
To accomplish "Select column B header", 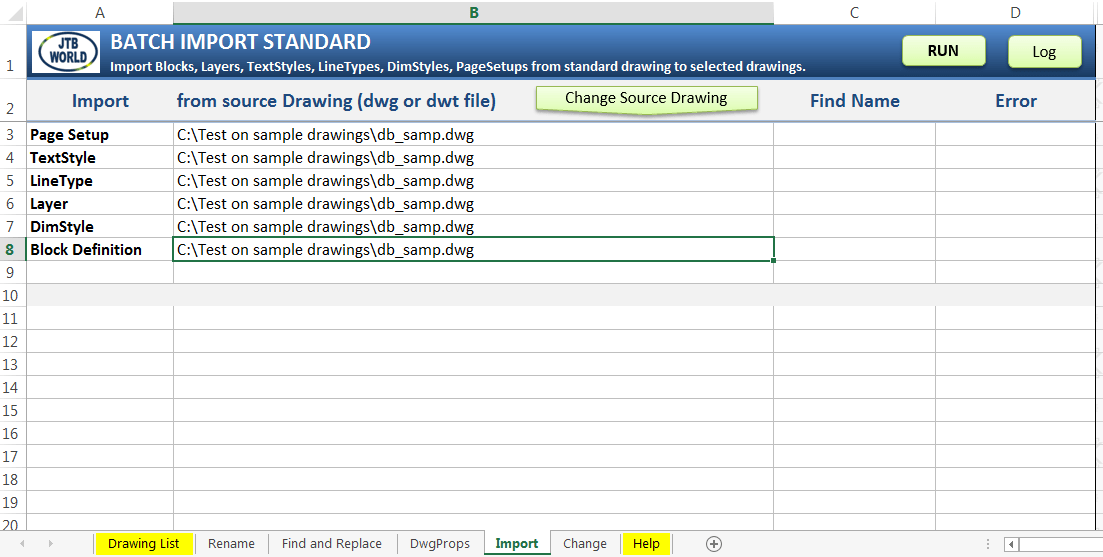I will (473, 13).
